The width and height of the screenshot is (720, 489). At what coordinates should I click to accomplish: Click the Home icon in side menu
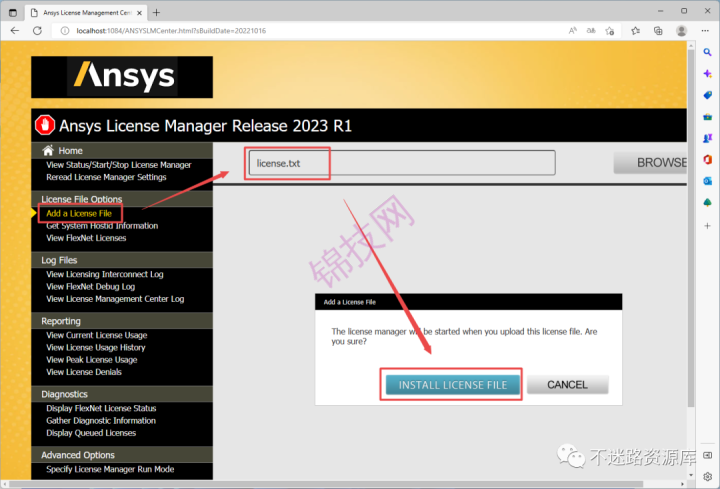coord(48,150)
